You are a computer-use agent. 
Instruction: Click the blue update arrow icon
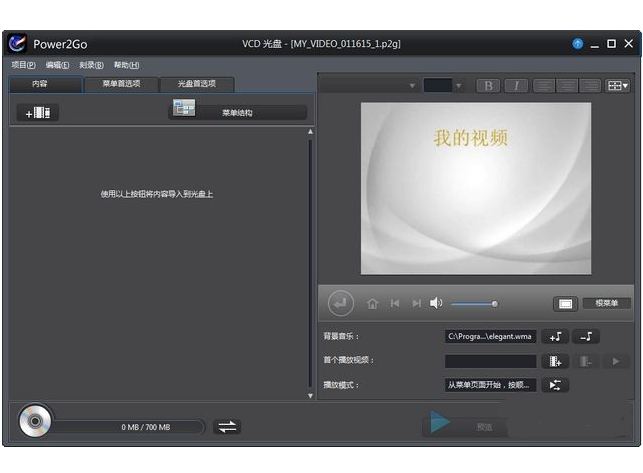(577, 43)
